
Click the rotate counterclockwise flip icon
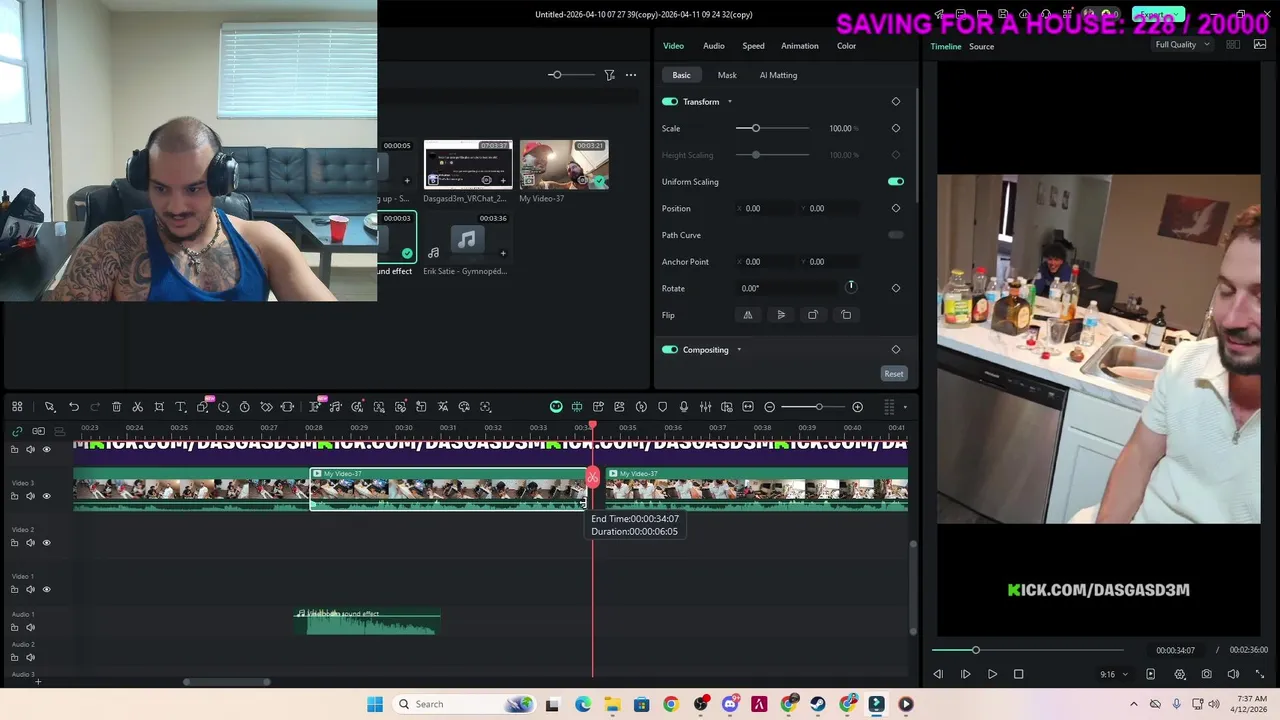(x=846, y=315)
